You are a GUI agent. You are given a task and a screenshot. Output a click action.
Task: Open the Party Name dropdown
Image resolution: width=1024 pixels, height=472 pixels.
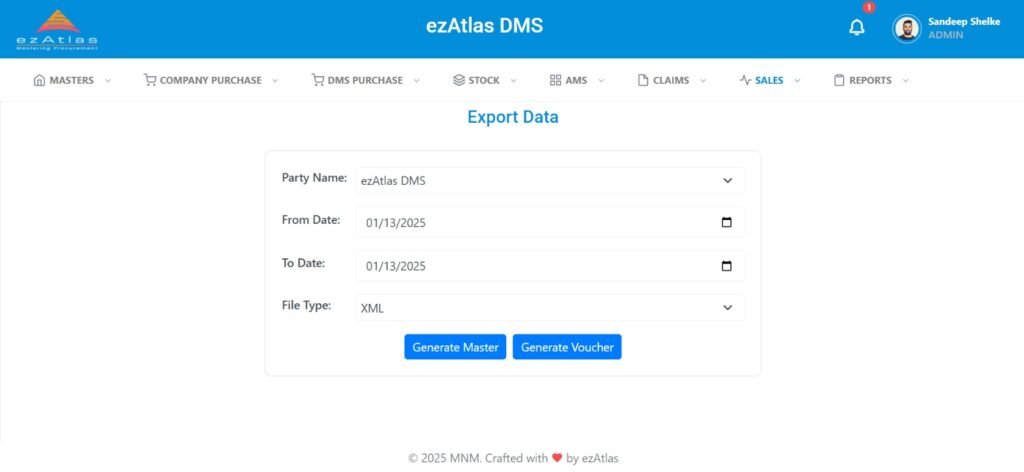[550, 180]
